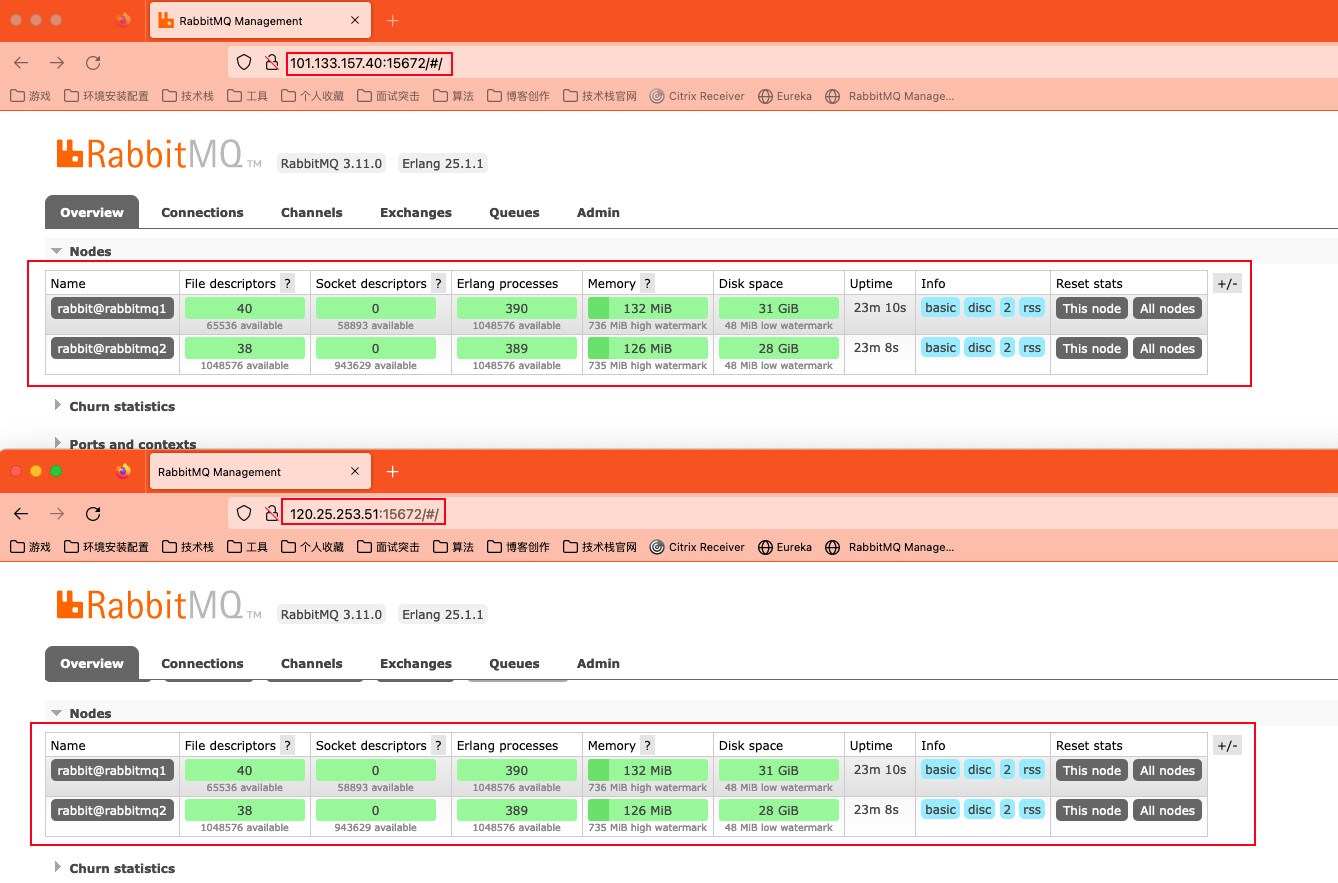The image size is (1338, 883).
Task: Open node rabbit@rabbitmq2 on the 120.25.253.51 page
Action: pyautogui.click(x=112, y=810)
